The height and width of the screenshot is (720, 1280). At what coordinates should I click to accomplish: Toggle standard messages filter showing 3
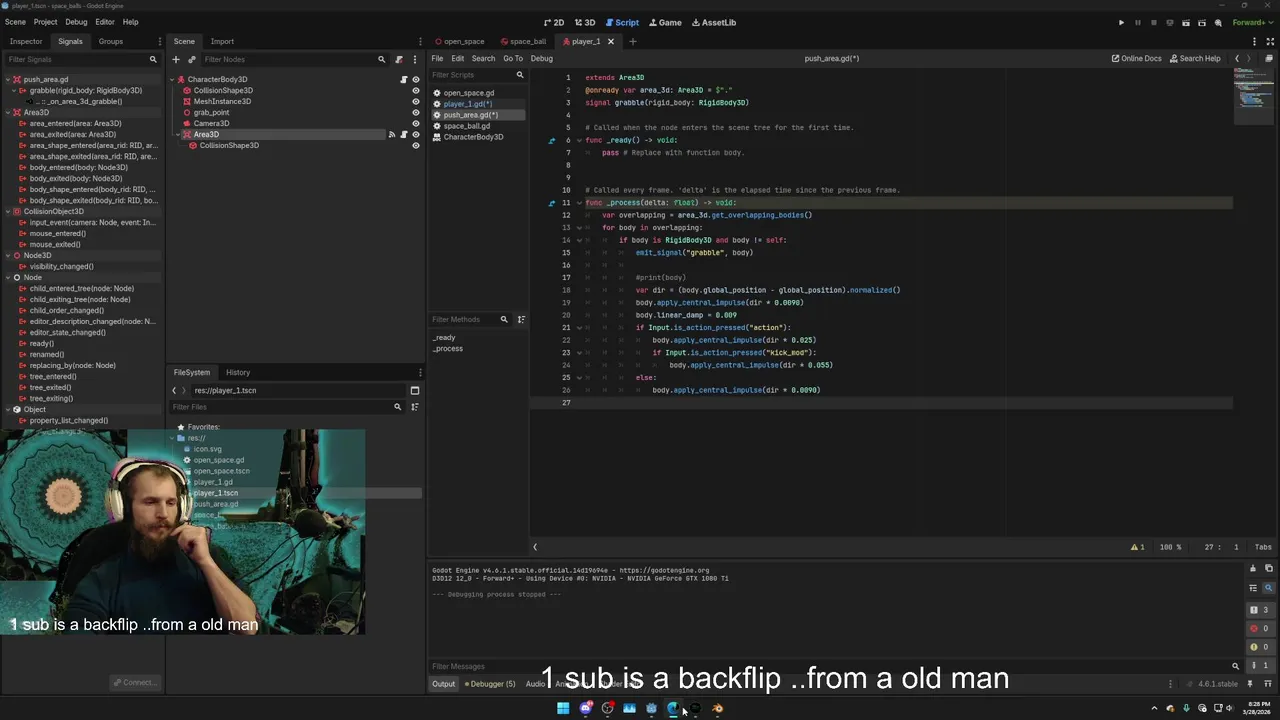point(1260,609)
